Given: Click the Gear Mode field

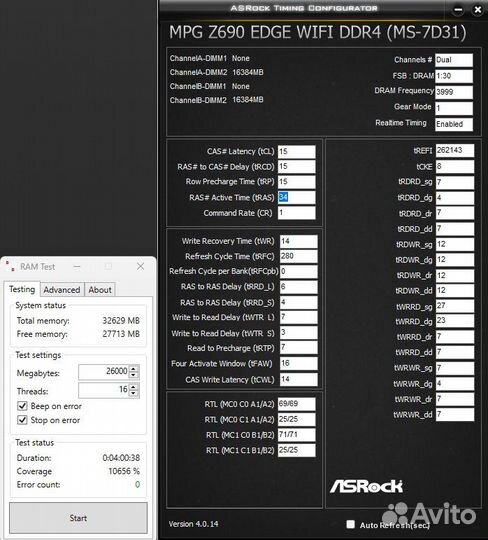Looking at the screenshot, I should (x=454, y=108).
